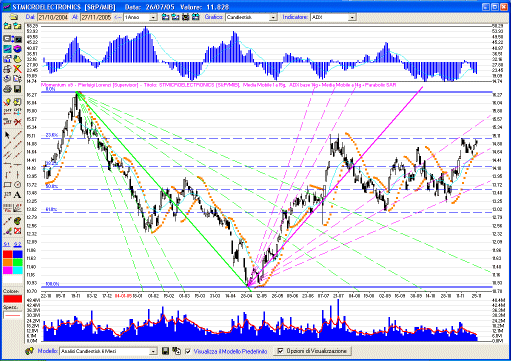The width and height of the screenshot is (511, 361).
Task: Click the '123' numbering tool icon
Action: tap(7, 195)
